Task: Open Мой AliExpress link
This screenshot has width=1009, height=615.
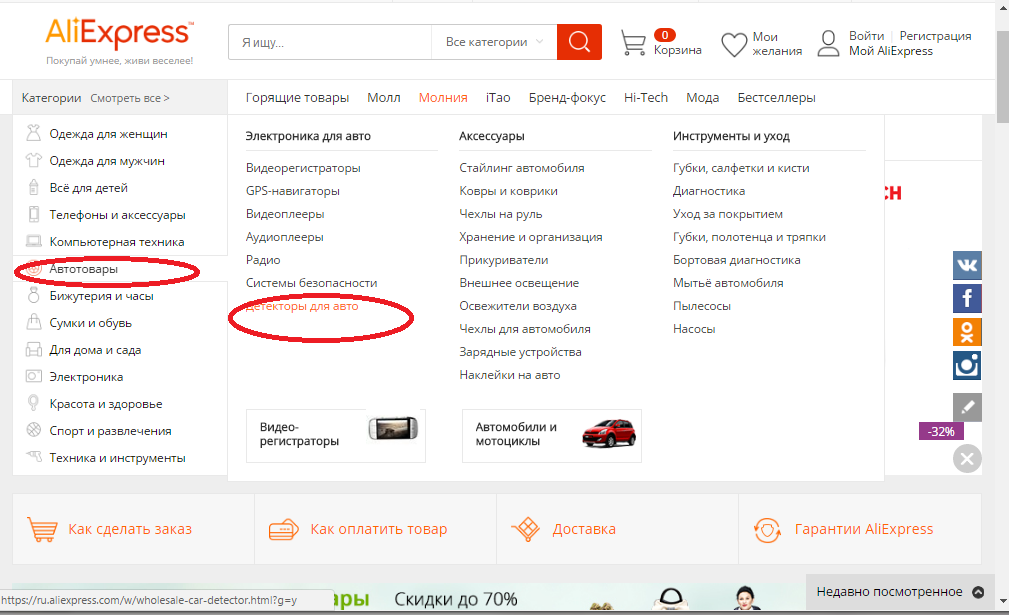Action: click(890, 51)
